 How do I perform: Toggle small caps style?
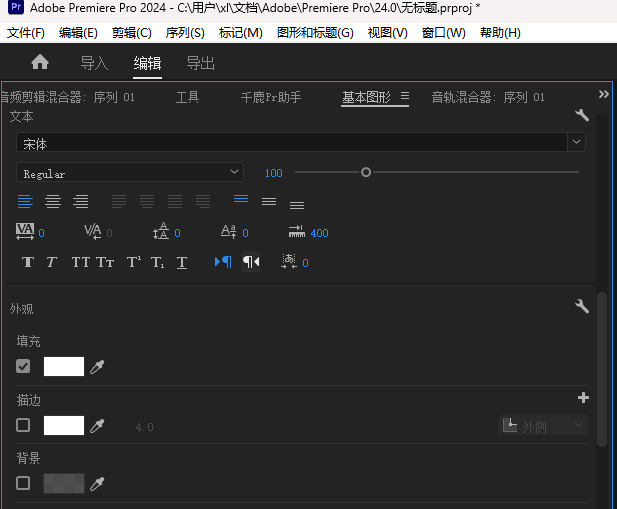(105, 262)
